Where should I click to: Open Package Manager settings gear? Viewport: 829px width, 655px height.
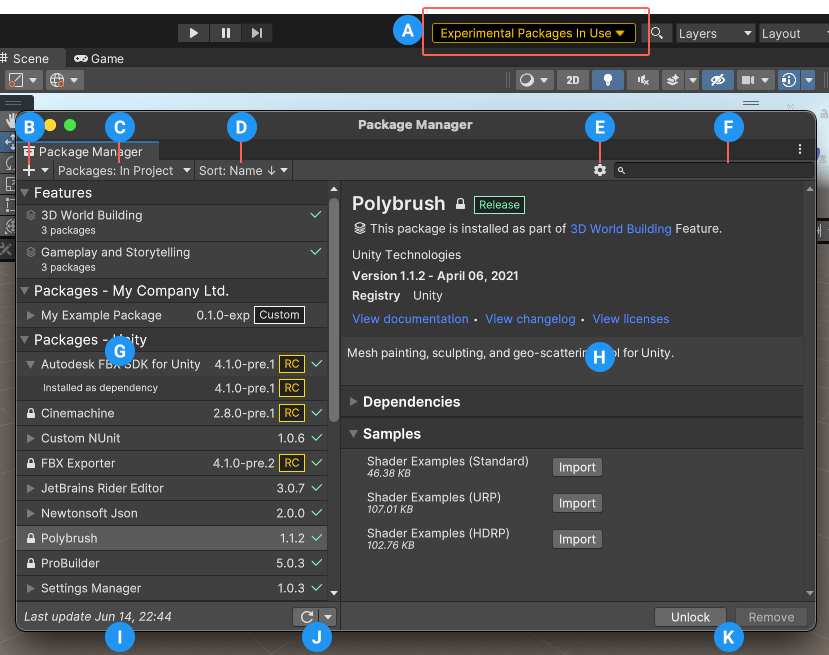599,171
